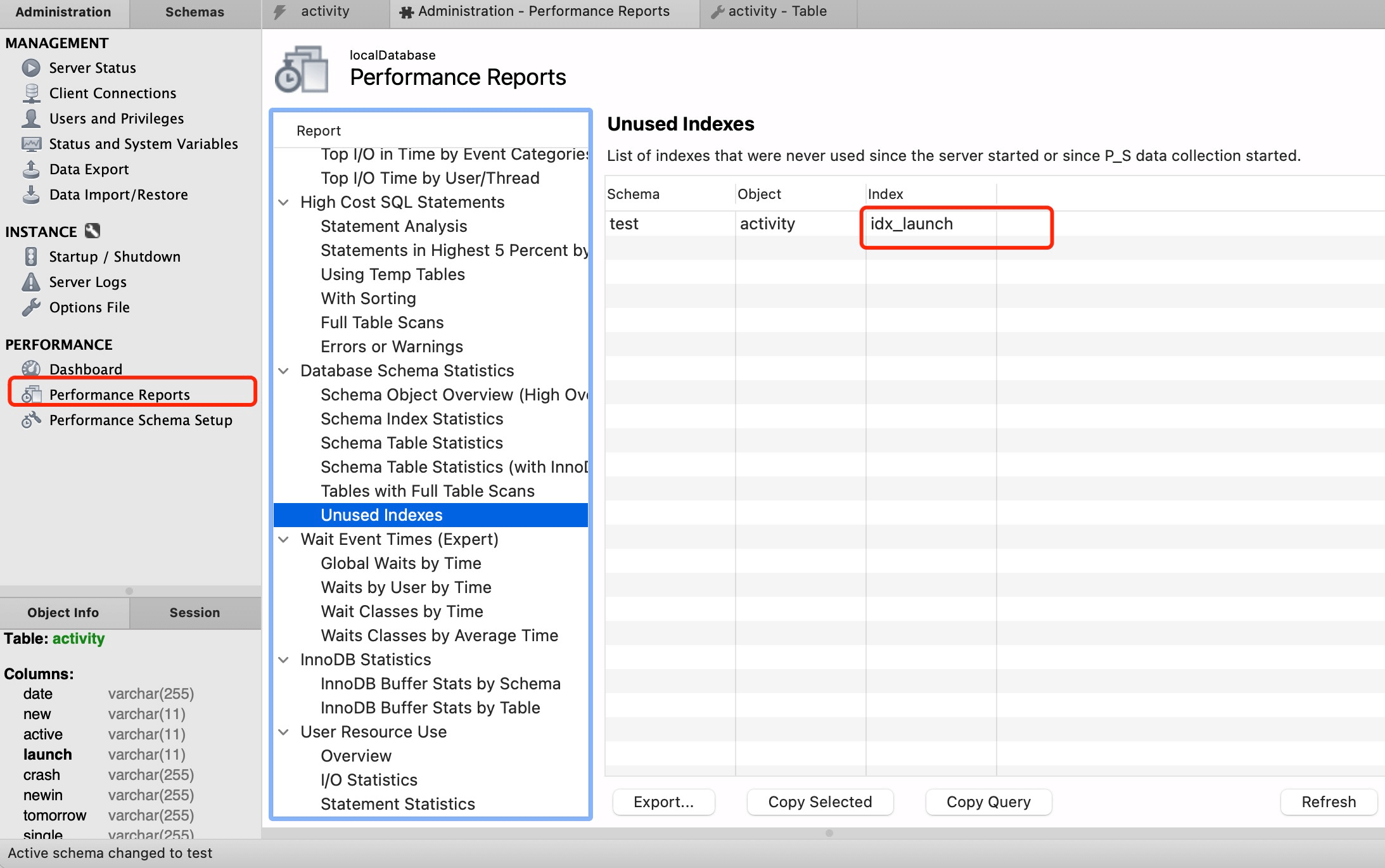The height and width of the screenshot is (868, 1385).
Task: Collapse InnoDB Statistics group
Action: (x=284, y=660)
